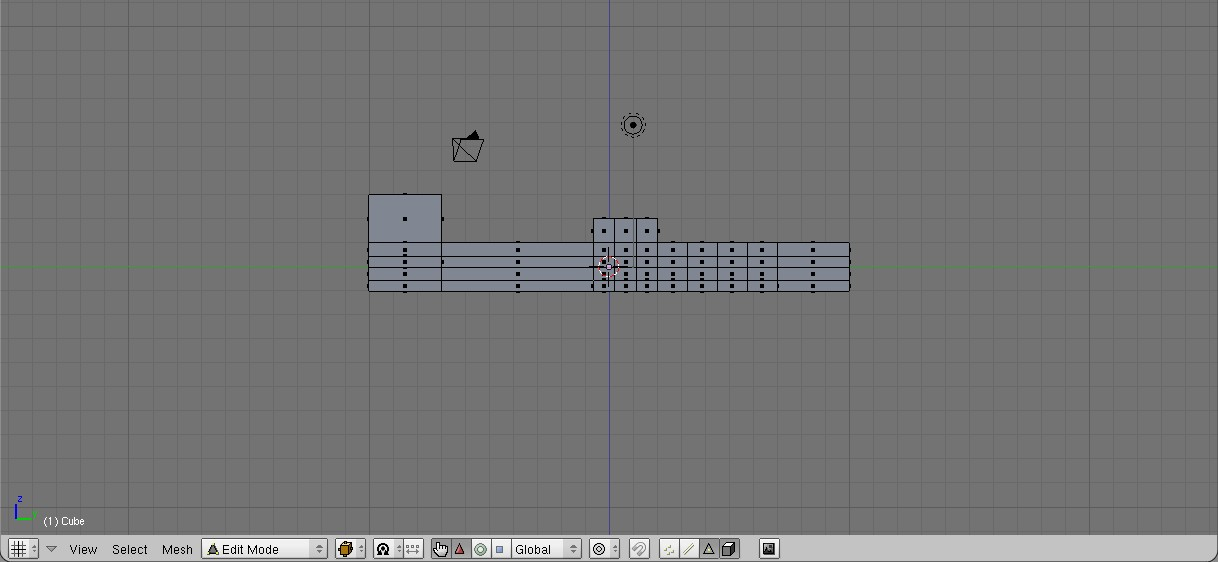Click the render this window image icon

coord(769,549)
